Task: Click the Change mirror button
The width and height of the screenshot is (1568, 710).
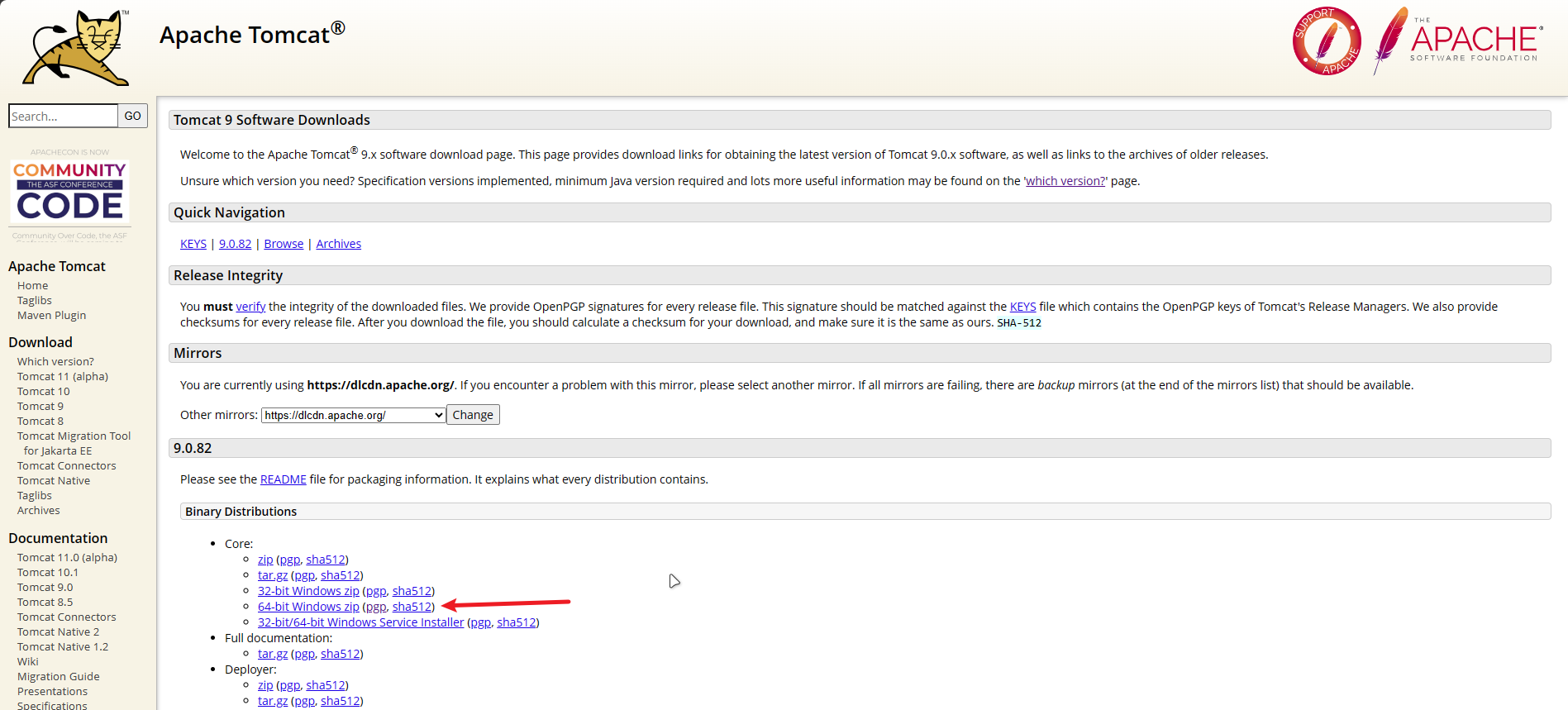Action: coord(473,415)
